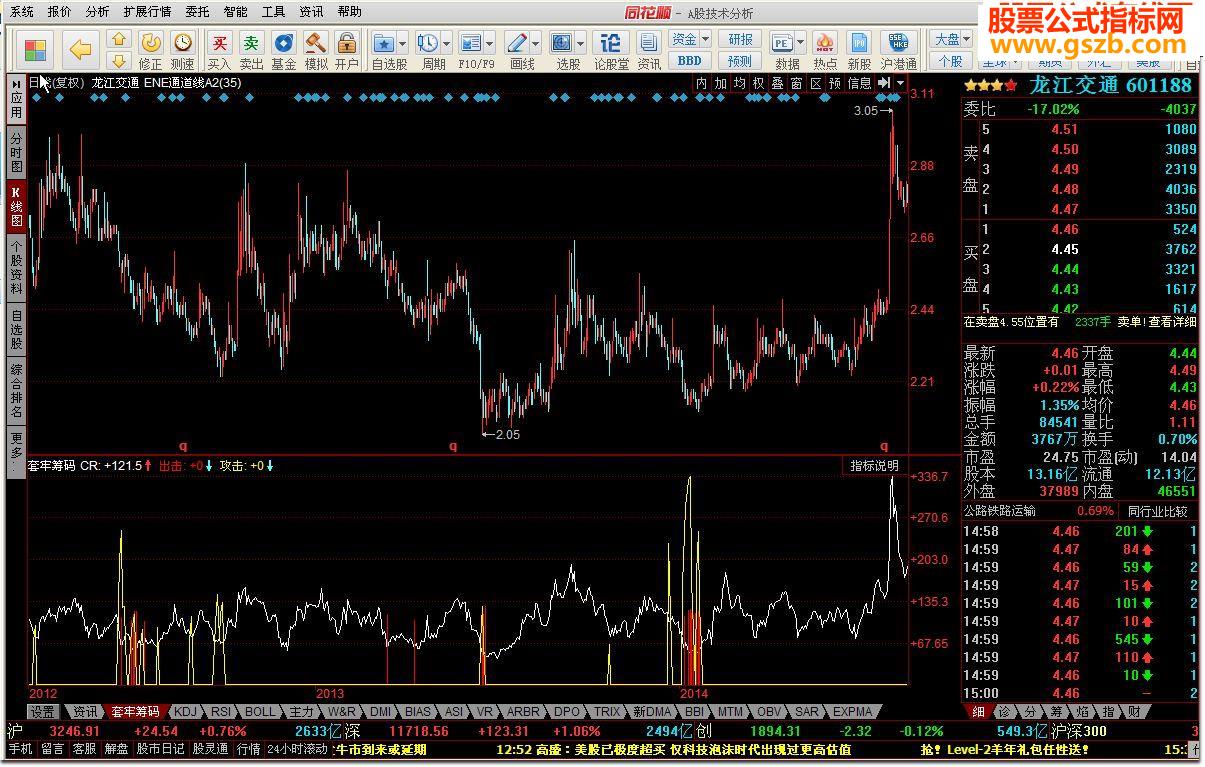Open the 数据 PE data icon
1205x767 pixels.
783,49
